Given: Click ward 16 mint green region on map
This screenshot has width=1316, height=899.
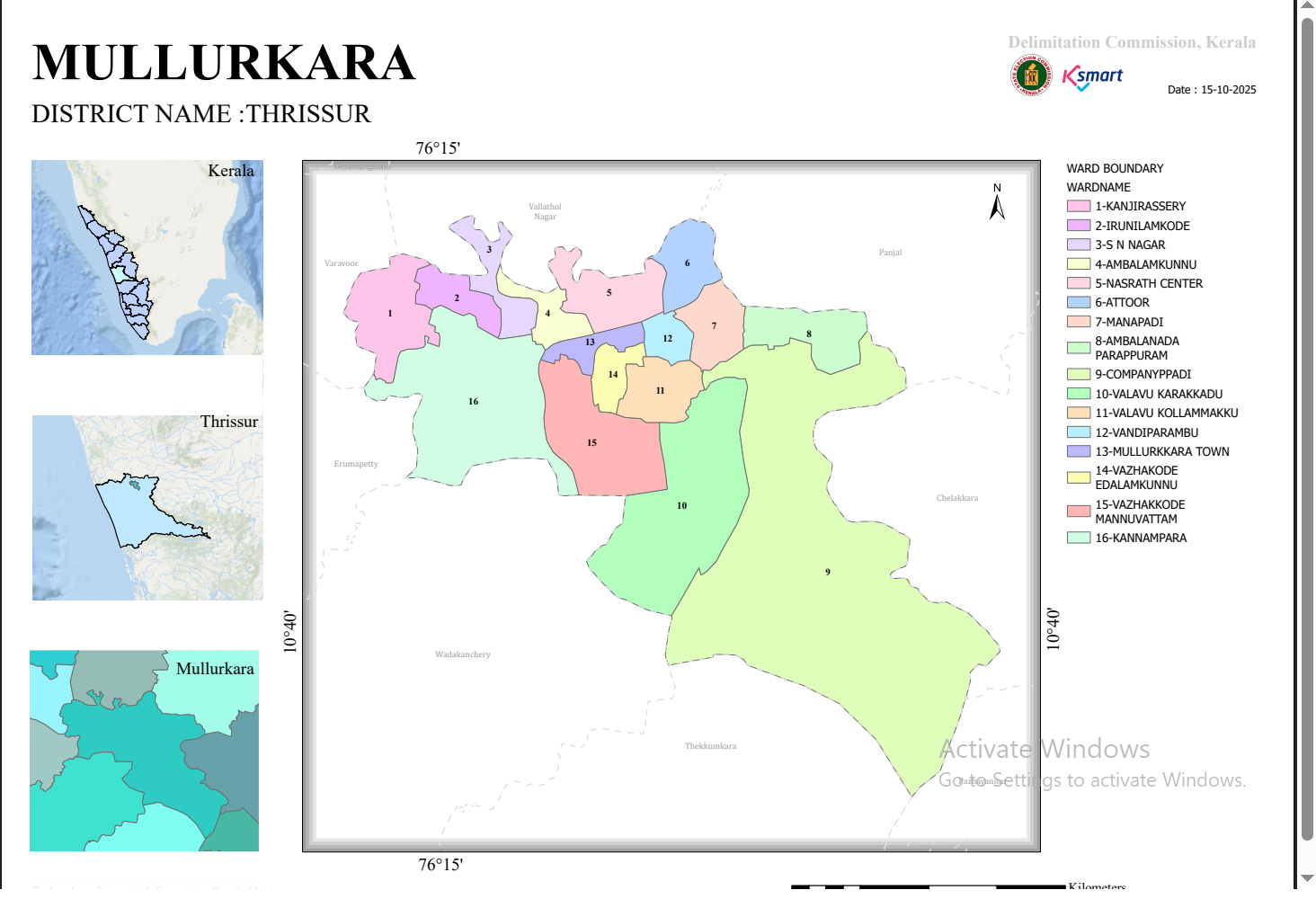Looking at the screenshot, I should point(473,401).
